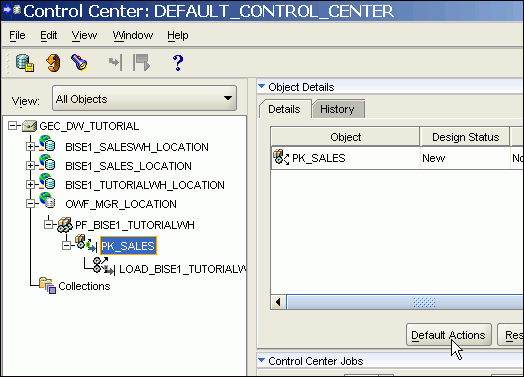Click the table's left scroll arrow

click(x=278, y=302)
